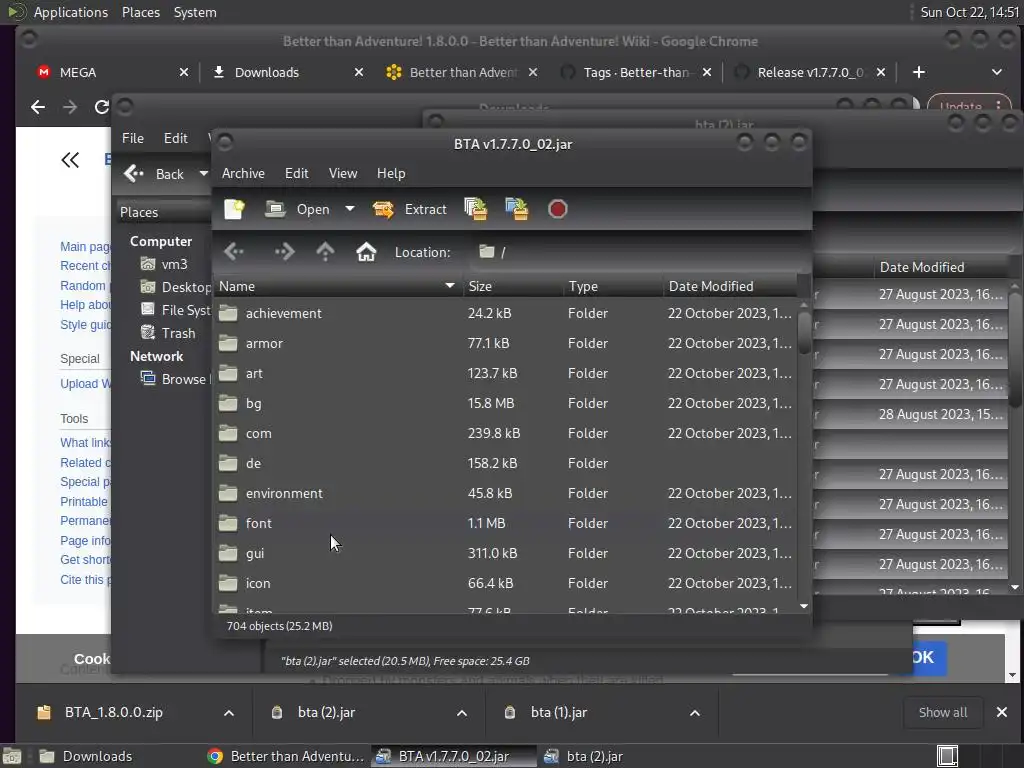Collapse the wiki sidebar with double chevron
The height and width of the screenshot is (768, 1024).
70,160
